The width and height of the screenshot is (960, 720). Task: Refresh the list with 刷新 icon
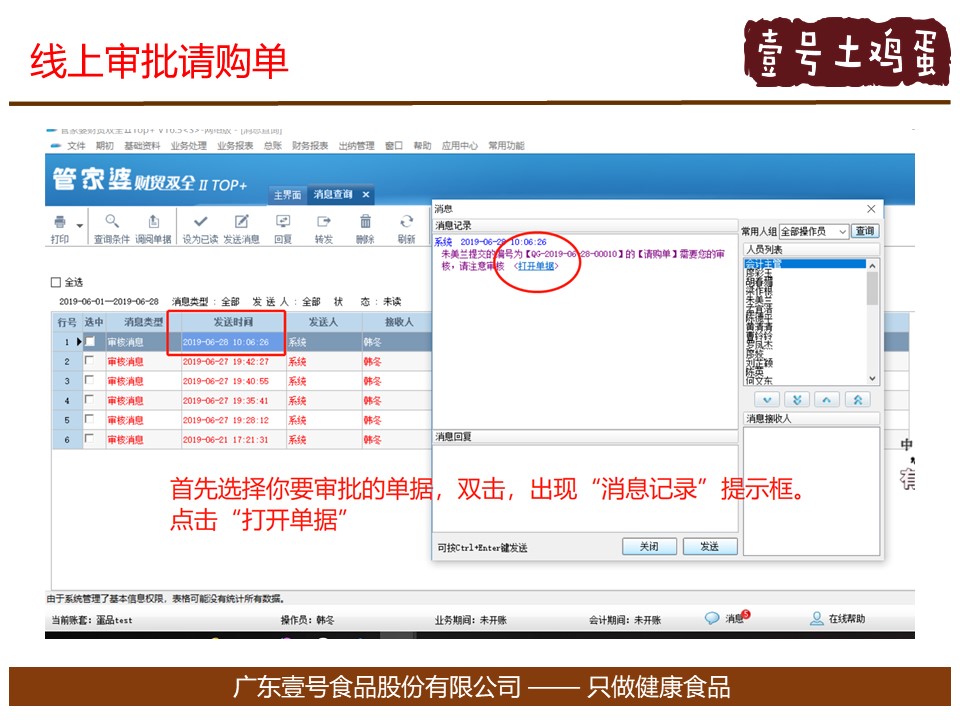coord(406,222)
